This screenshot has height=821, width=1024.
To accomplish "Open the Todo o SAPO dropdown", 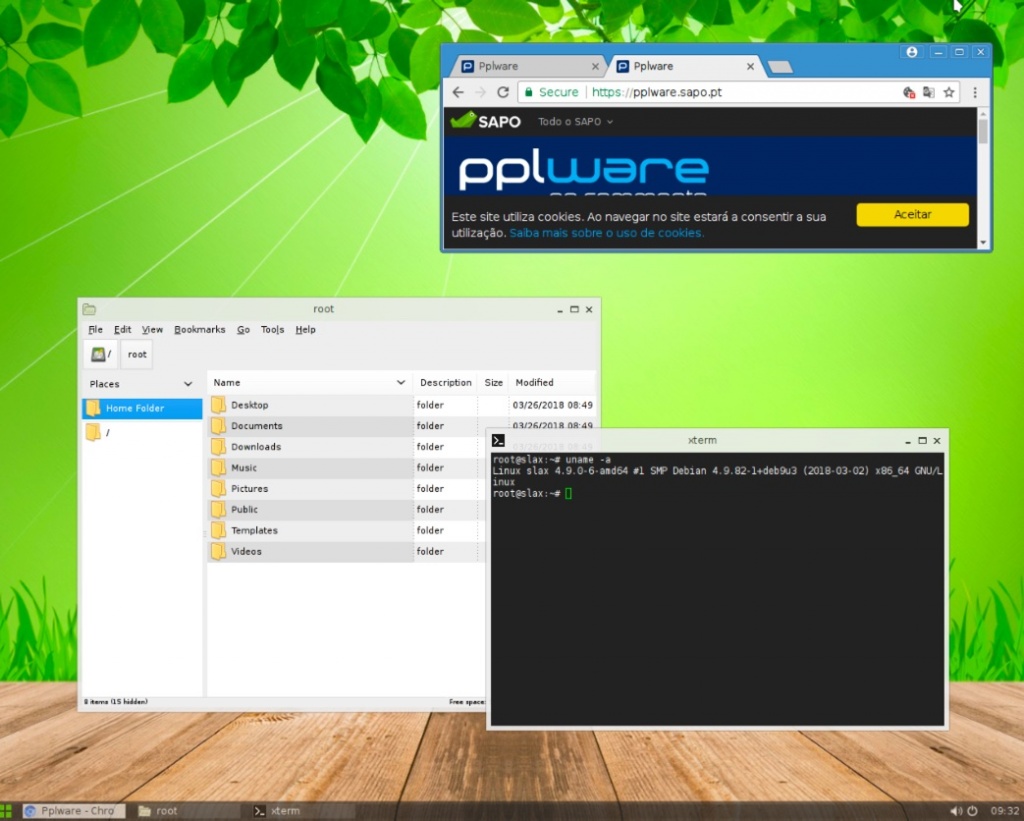I will (573, 121).
